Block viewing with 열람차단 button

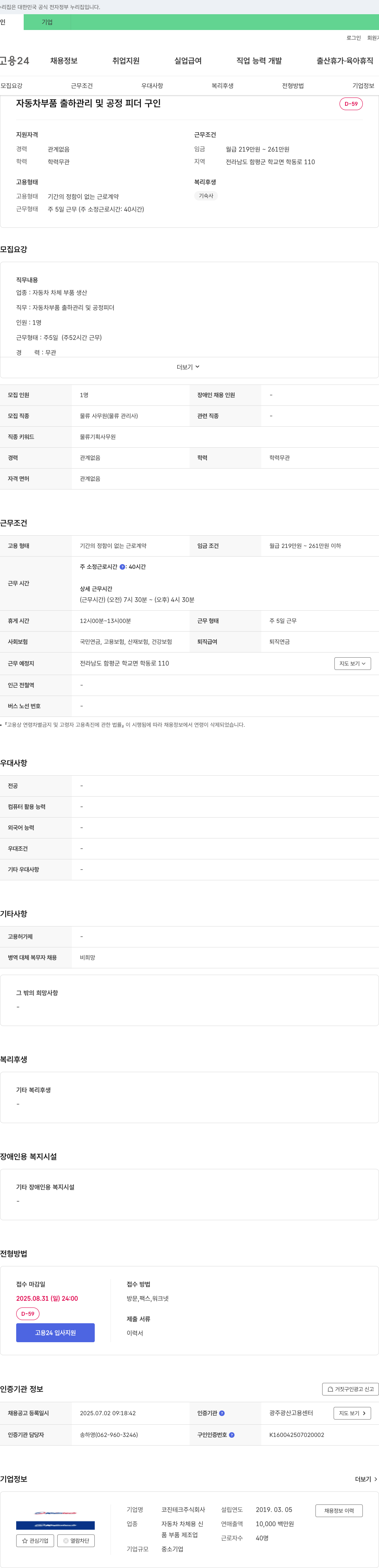[76, 1541]
